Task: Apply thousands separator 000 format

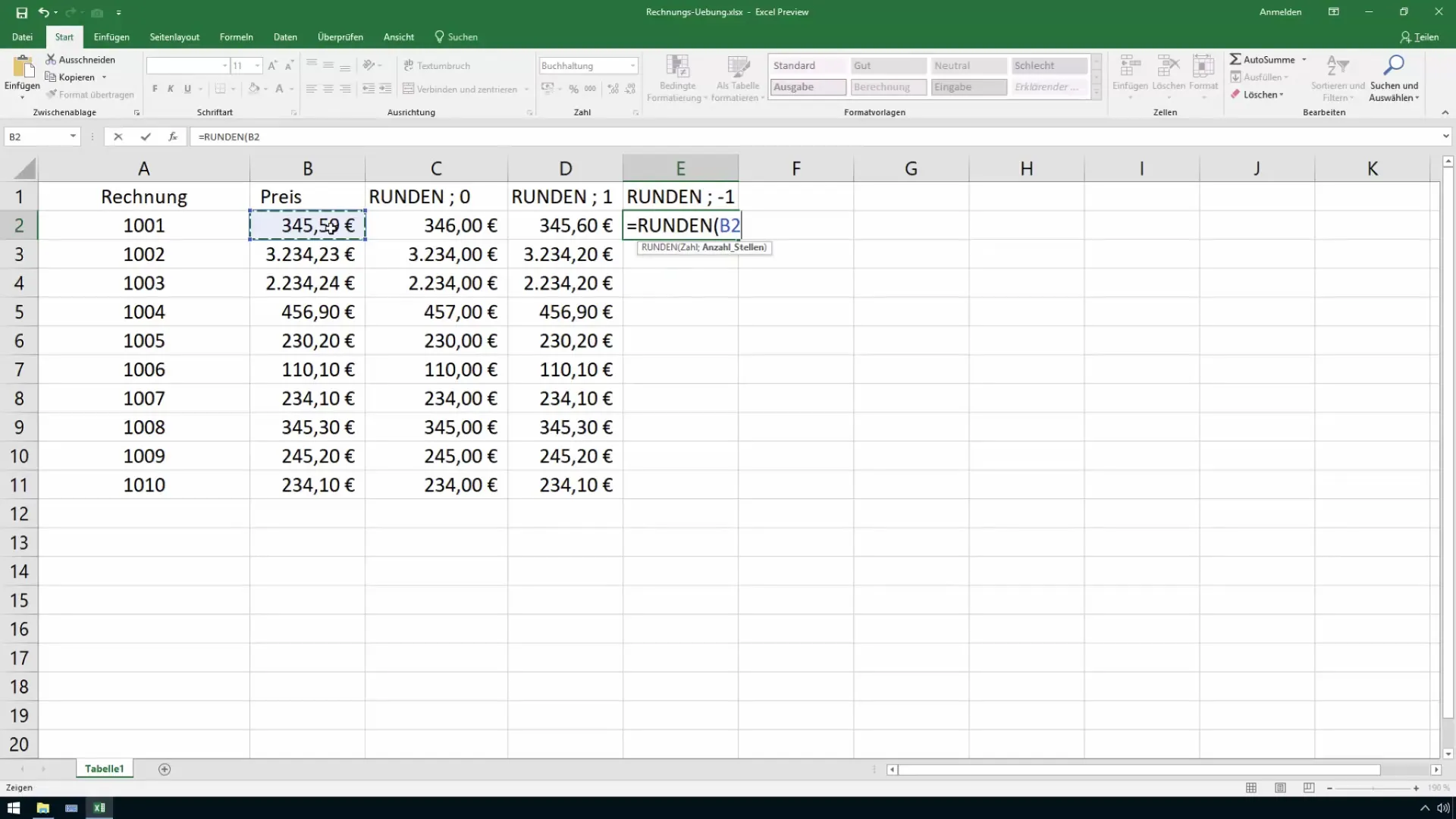Action: (590, 89)
